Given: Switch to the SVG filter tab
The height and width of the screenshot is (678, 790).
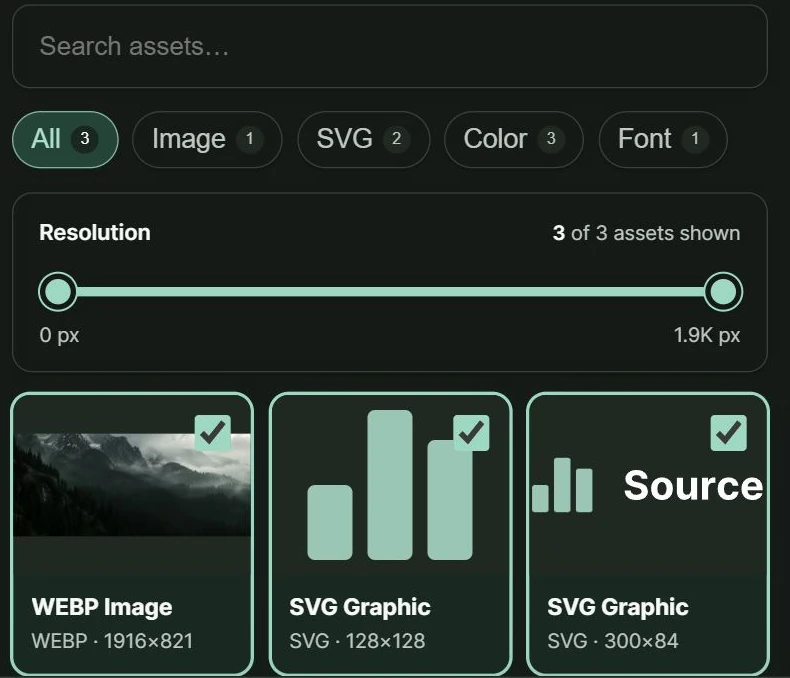Looking at the screenshot, I should coord(364,139).
